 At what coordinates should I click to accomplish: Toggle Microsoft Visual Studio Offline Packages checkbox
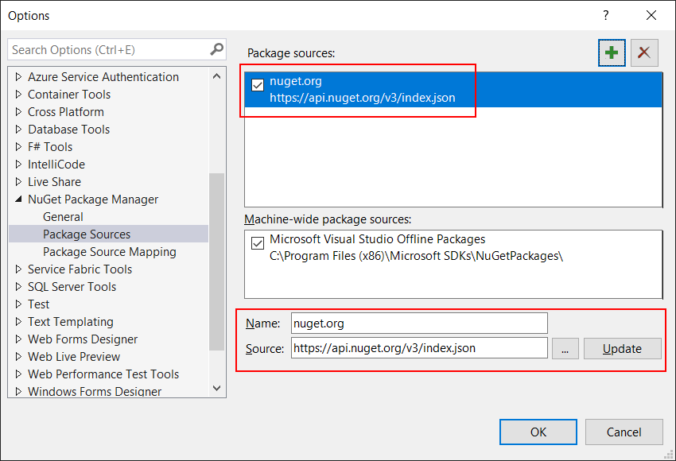(x=257, y=244)
